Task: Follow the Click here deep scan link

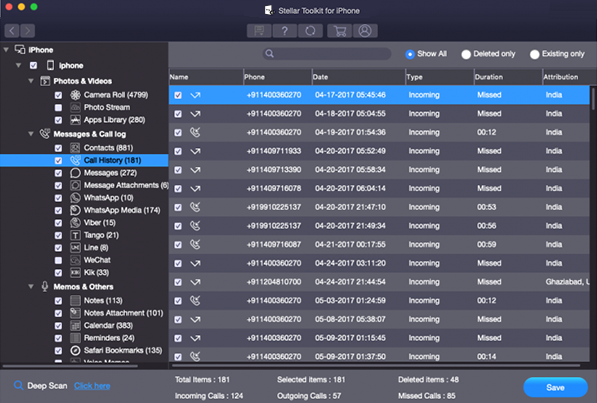Action: (92, 386)
